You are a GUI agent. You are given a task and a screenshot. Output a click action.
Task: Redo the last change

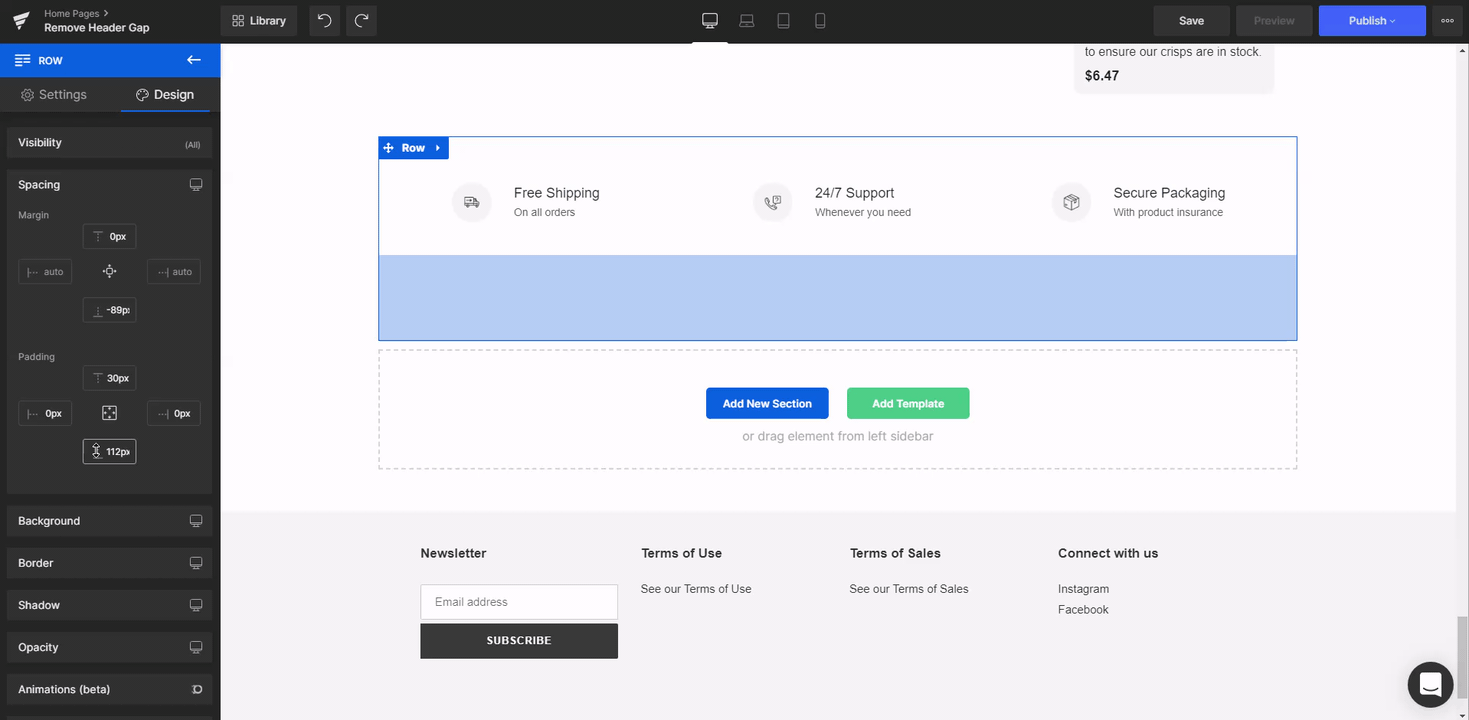(x=362, y=20)
